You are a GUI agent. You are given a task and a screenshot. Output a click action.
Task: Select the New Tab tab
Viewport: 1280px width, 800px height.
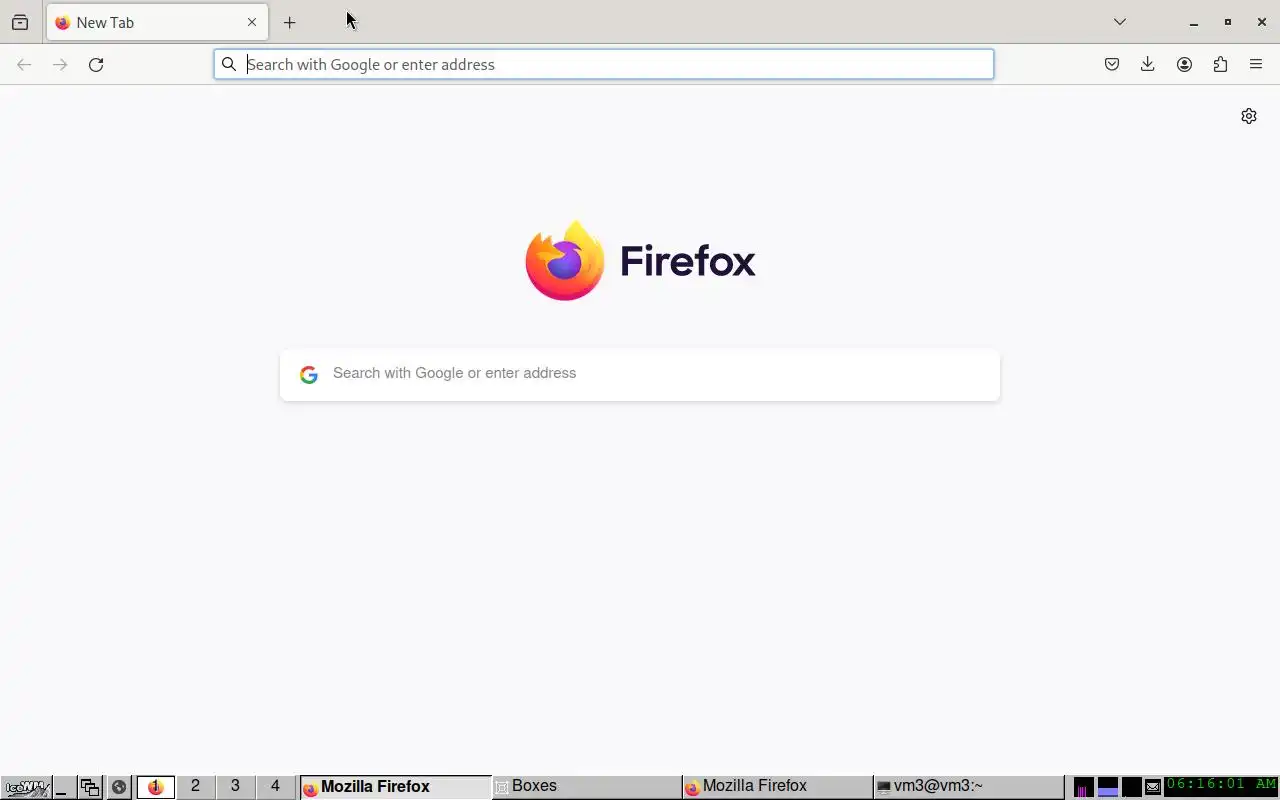157,22
